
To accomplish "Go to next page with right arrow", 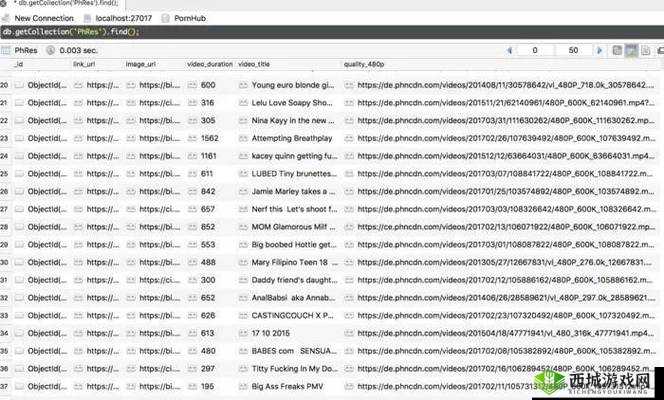I will click(598, 49).
